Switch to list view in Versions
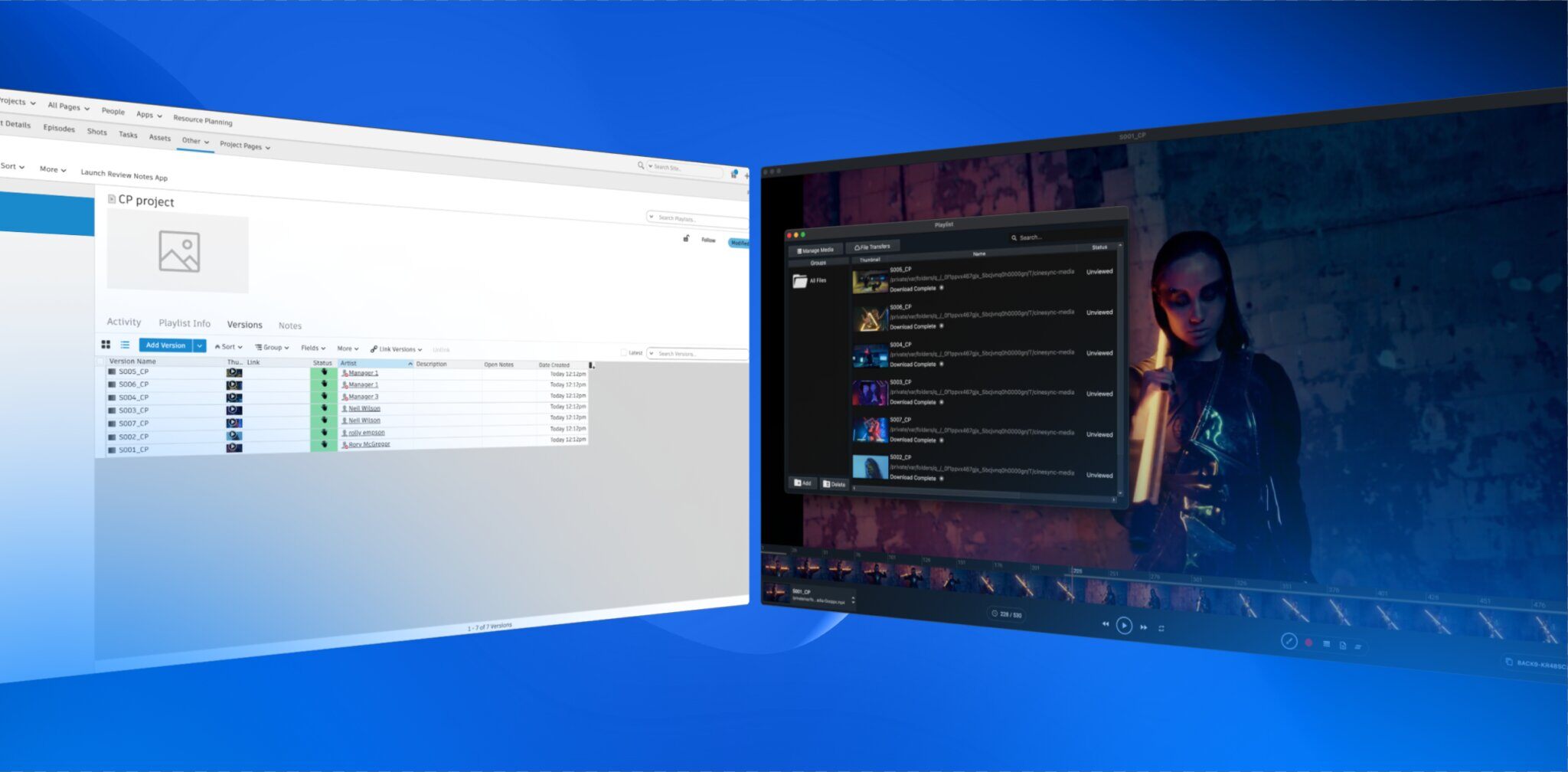The width and height of the screenshot is (1568, 772). pos(125,345)
